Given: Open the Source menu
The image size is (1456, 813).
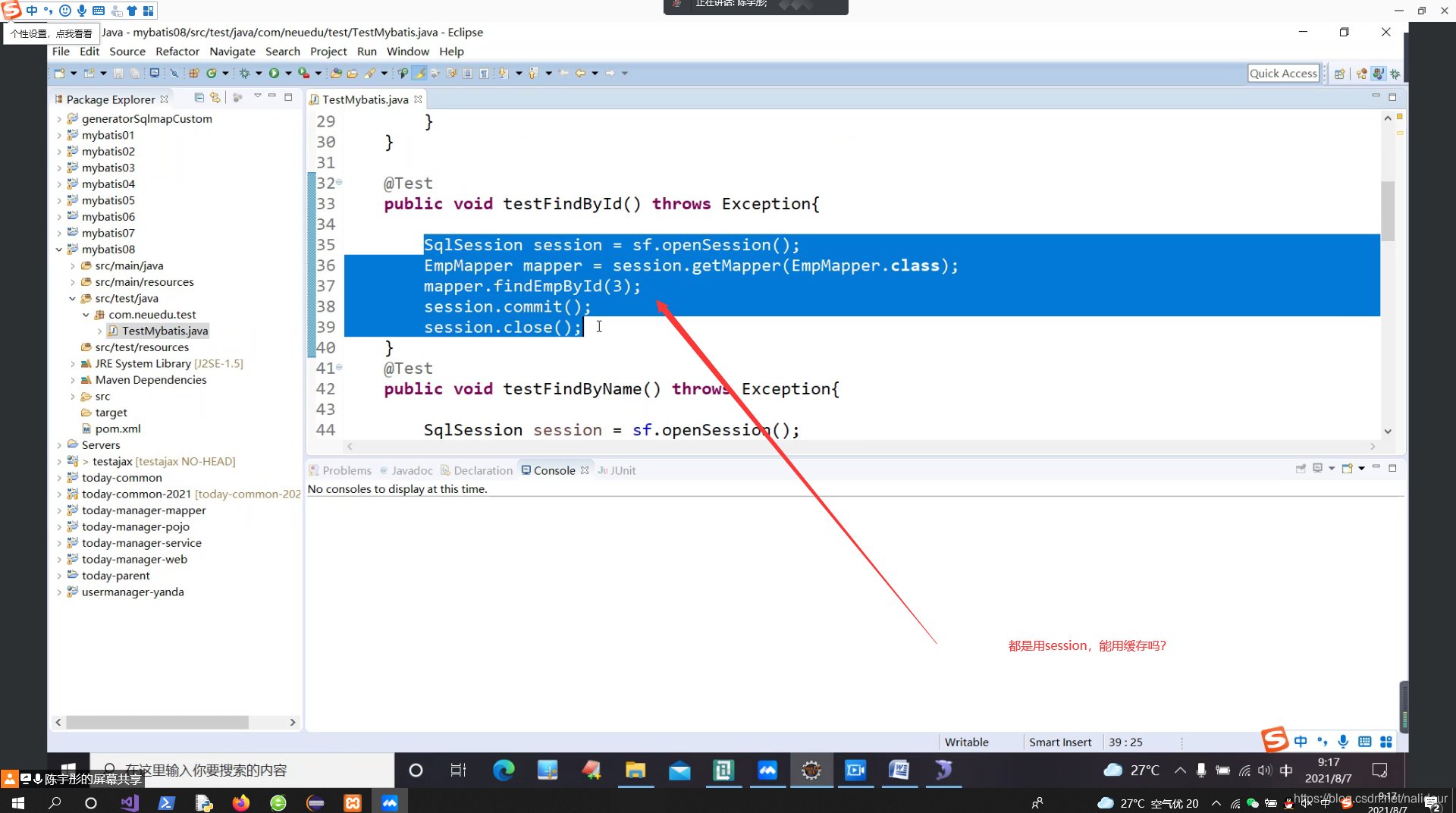Looking at the screenshot, I should 127,52.
